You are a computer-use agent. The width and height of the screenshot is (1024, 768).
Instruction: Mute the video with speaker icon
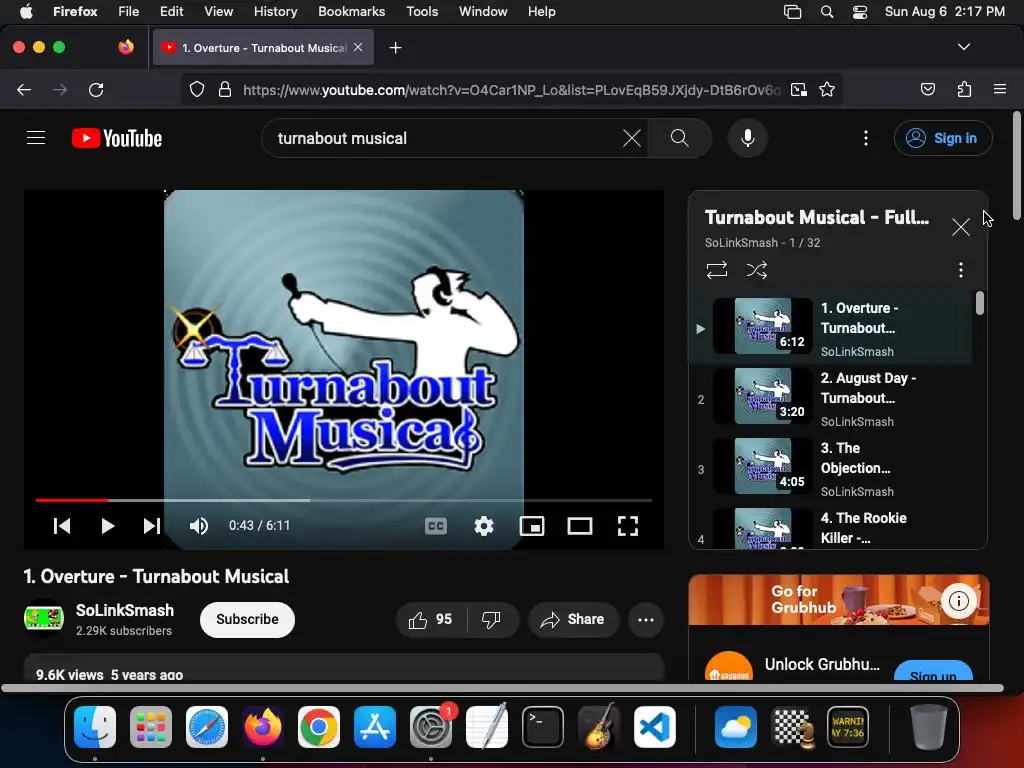199,526
